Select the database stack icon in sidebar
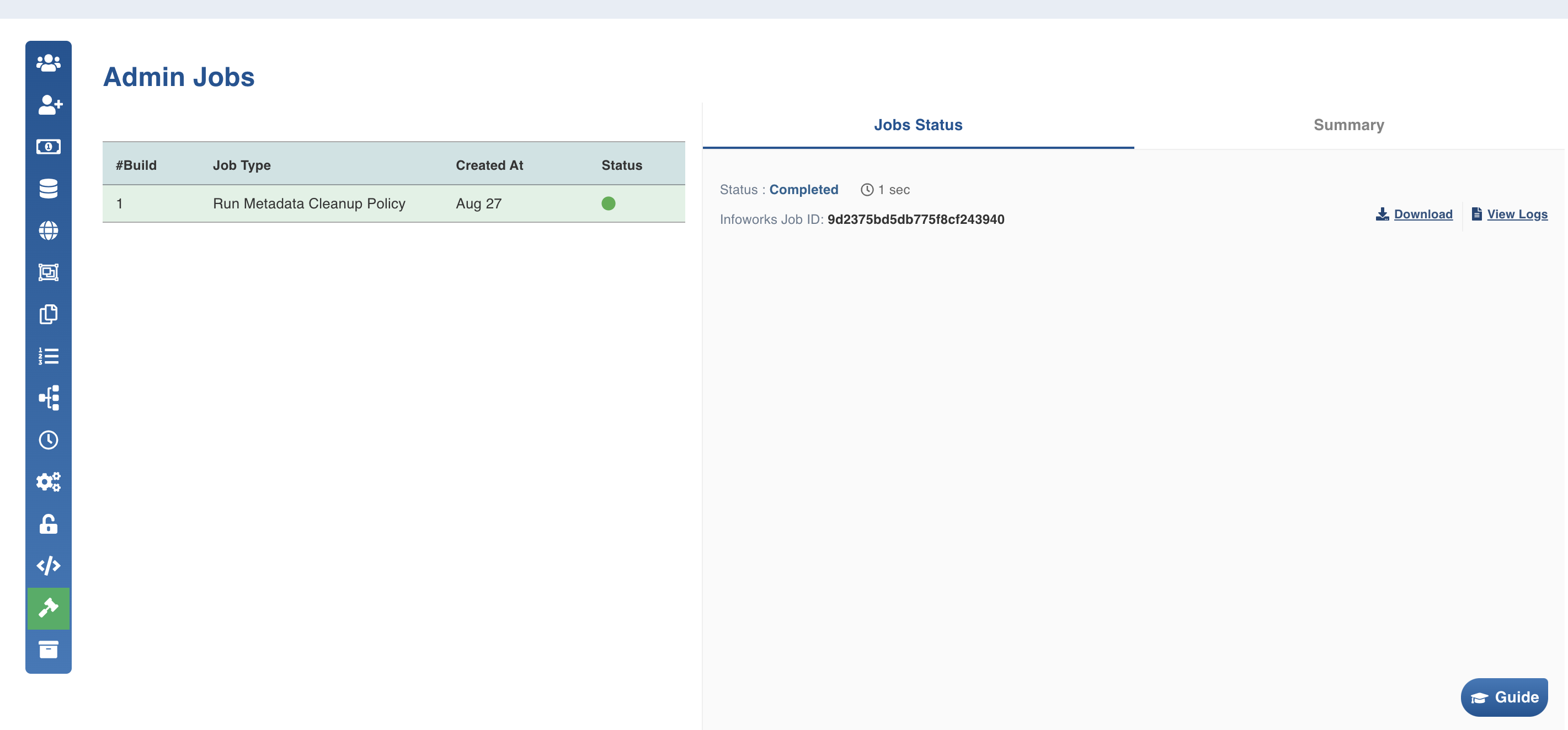The image size is (1568, 730). 48,189
